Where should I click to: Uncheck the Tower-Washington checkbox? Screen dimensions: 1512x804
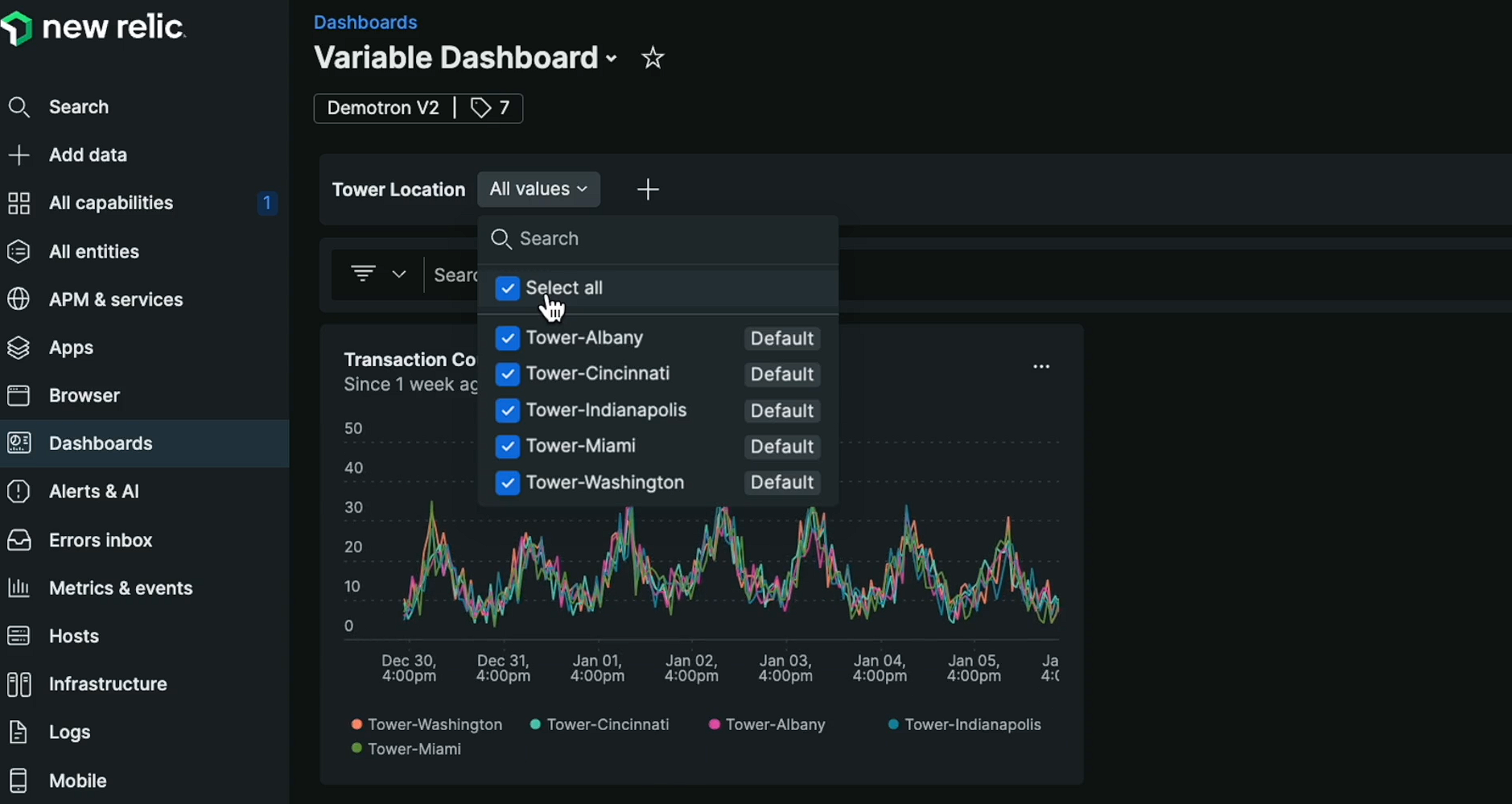pyautogui.click(x=507, y=483)
